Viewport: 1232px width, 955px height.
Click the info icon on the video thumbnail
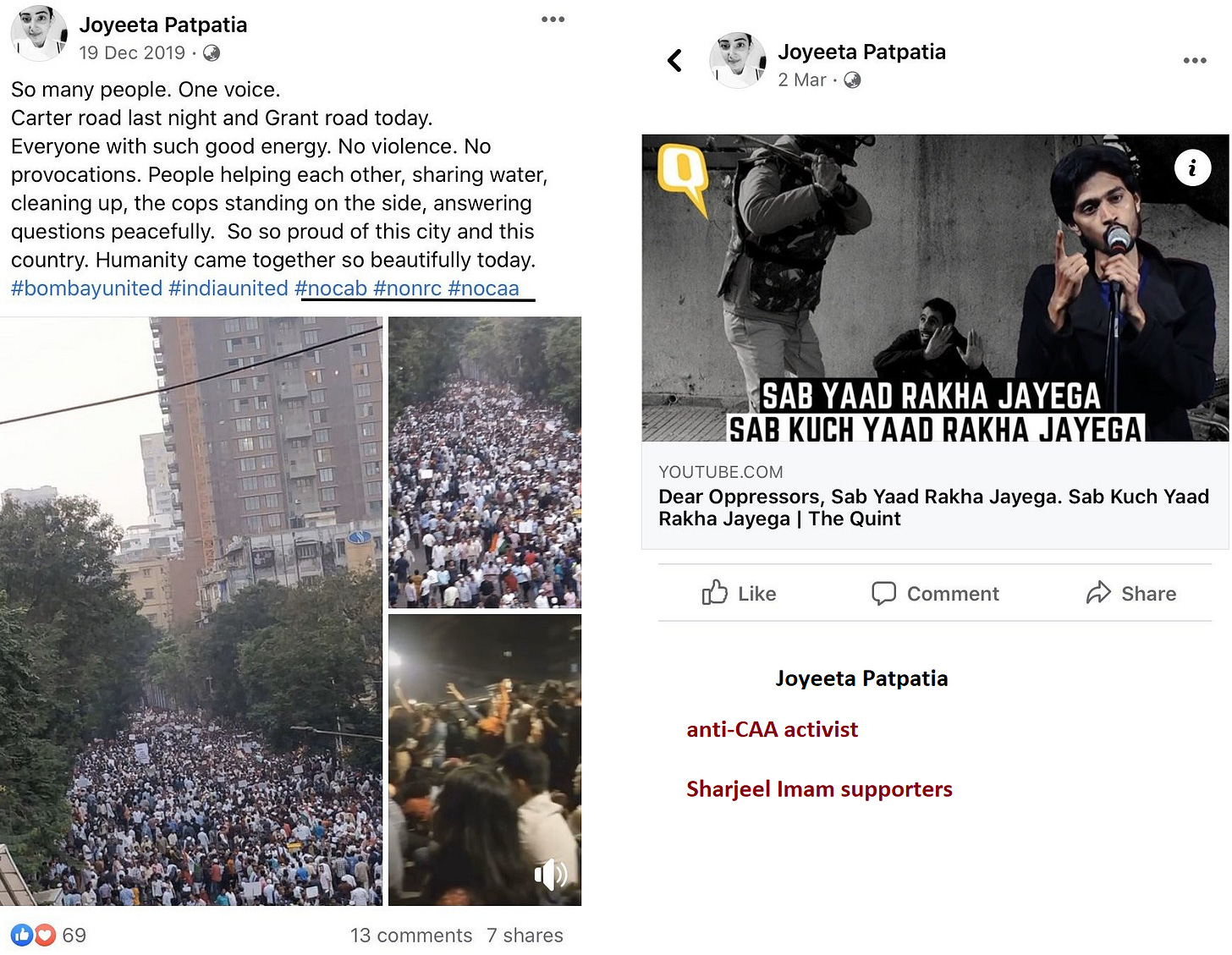pos(1192,167)
